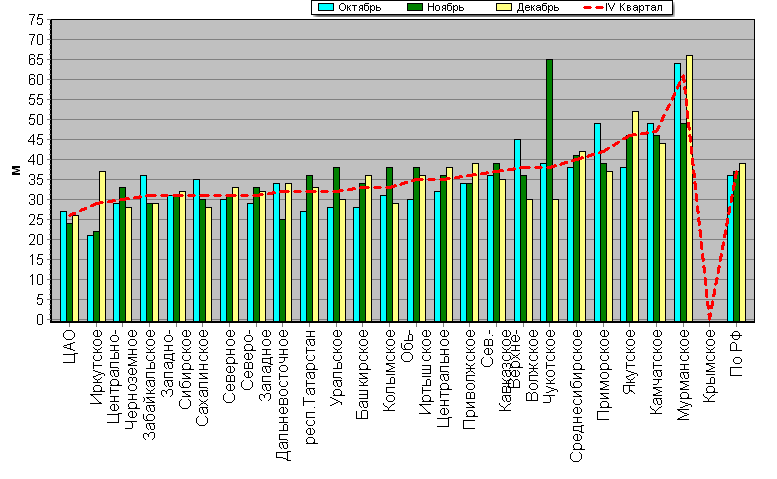Click the По РФ category label
Image resolution: width=777 pixels, height=479 pixels.
click(736, 353)
